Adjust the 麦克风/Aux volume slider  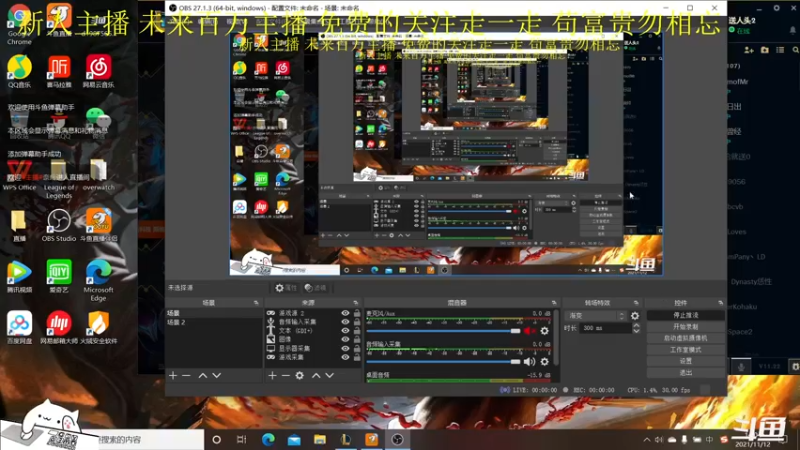(443, 331)
